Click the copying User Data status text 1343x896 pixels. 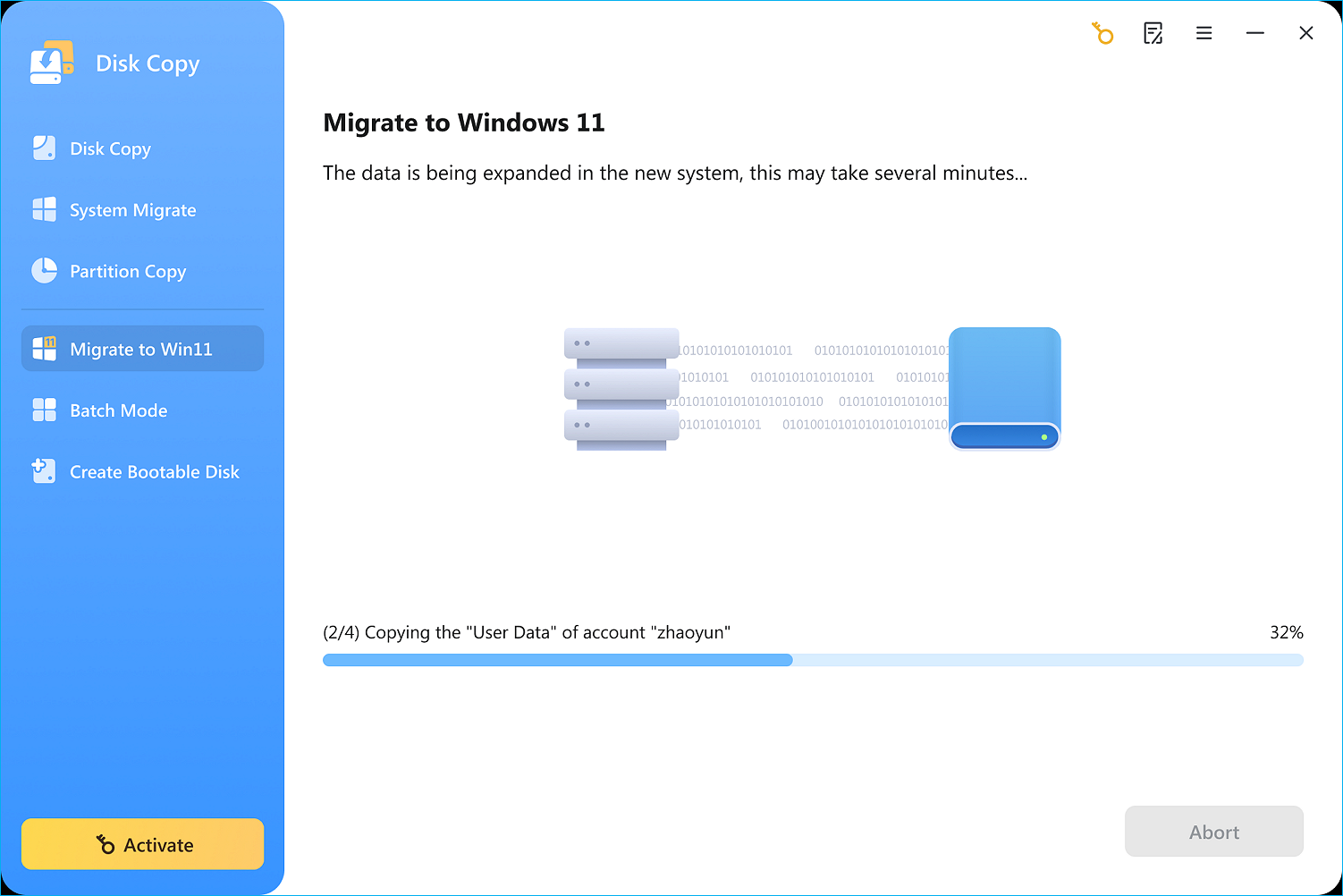527,632
